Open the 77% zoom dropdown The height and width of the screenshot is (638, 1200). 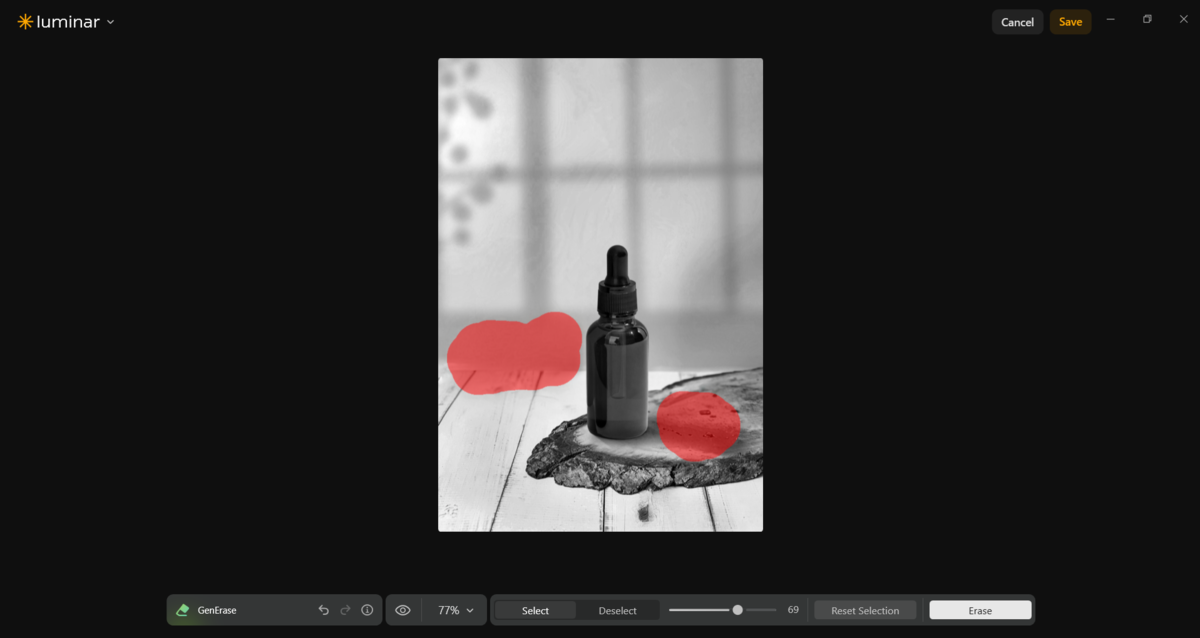click(456, 610)
